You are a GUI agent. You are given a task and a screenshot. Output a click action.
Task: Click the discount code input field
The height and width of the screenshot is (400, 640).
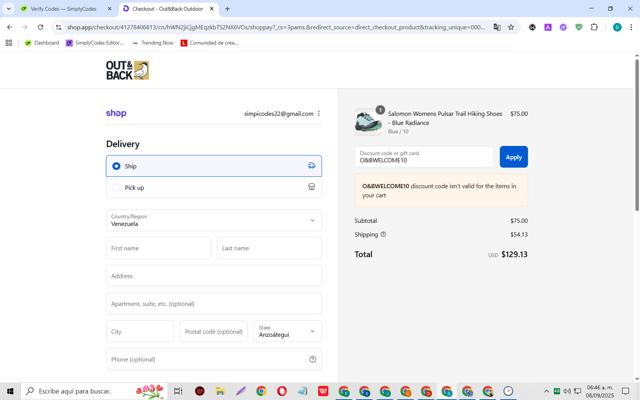pos(424,157)
